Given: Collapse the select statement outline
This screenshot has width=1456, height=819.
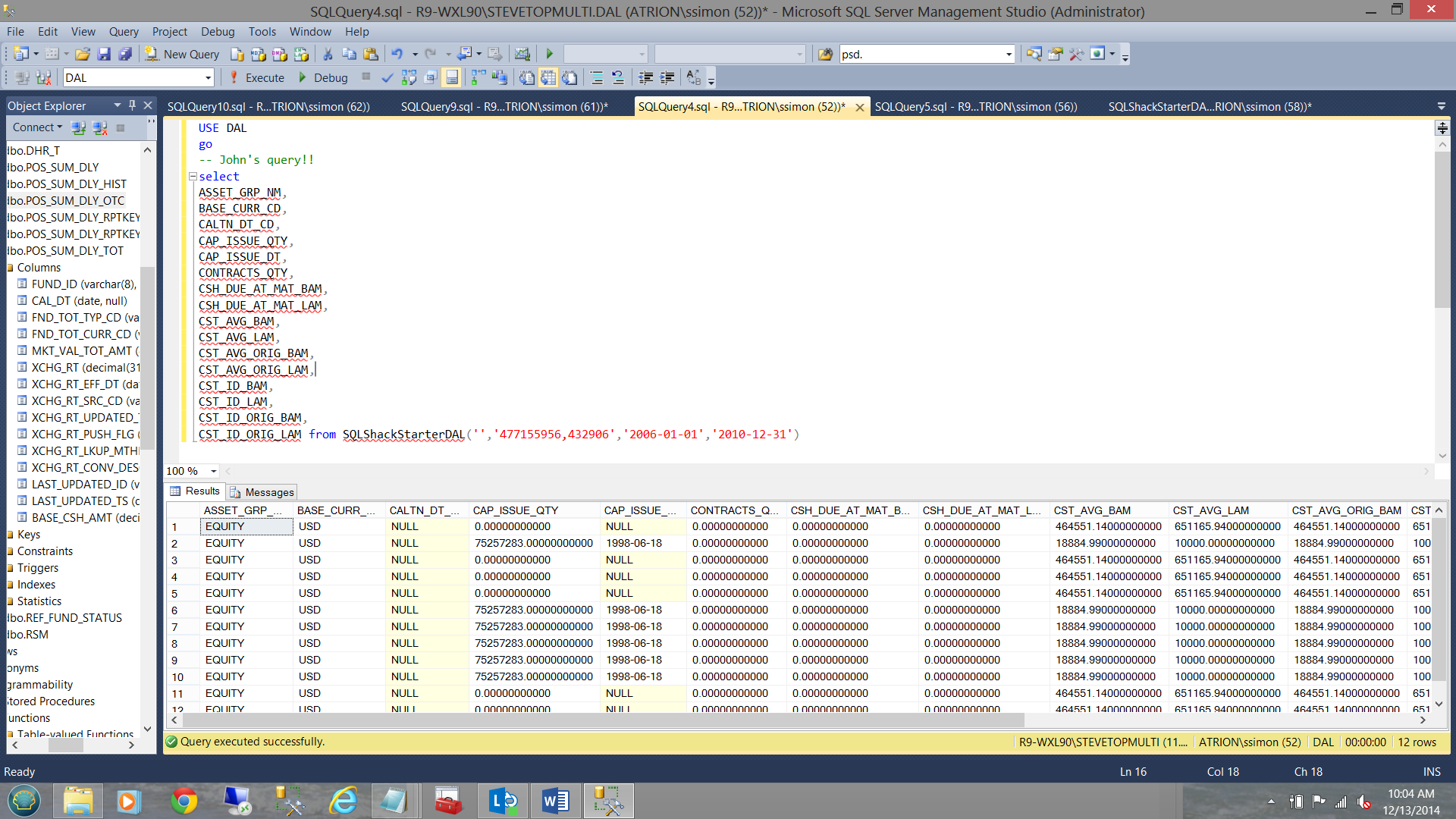Looking at the screenshot, I should click(x=193, y=176).
